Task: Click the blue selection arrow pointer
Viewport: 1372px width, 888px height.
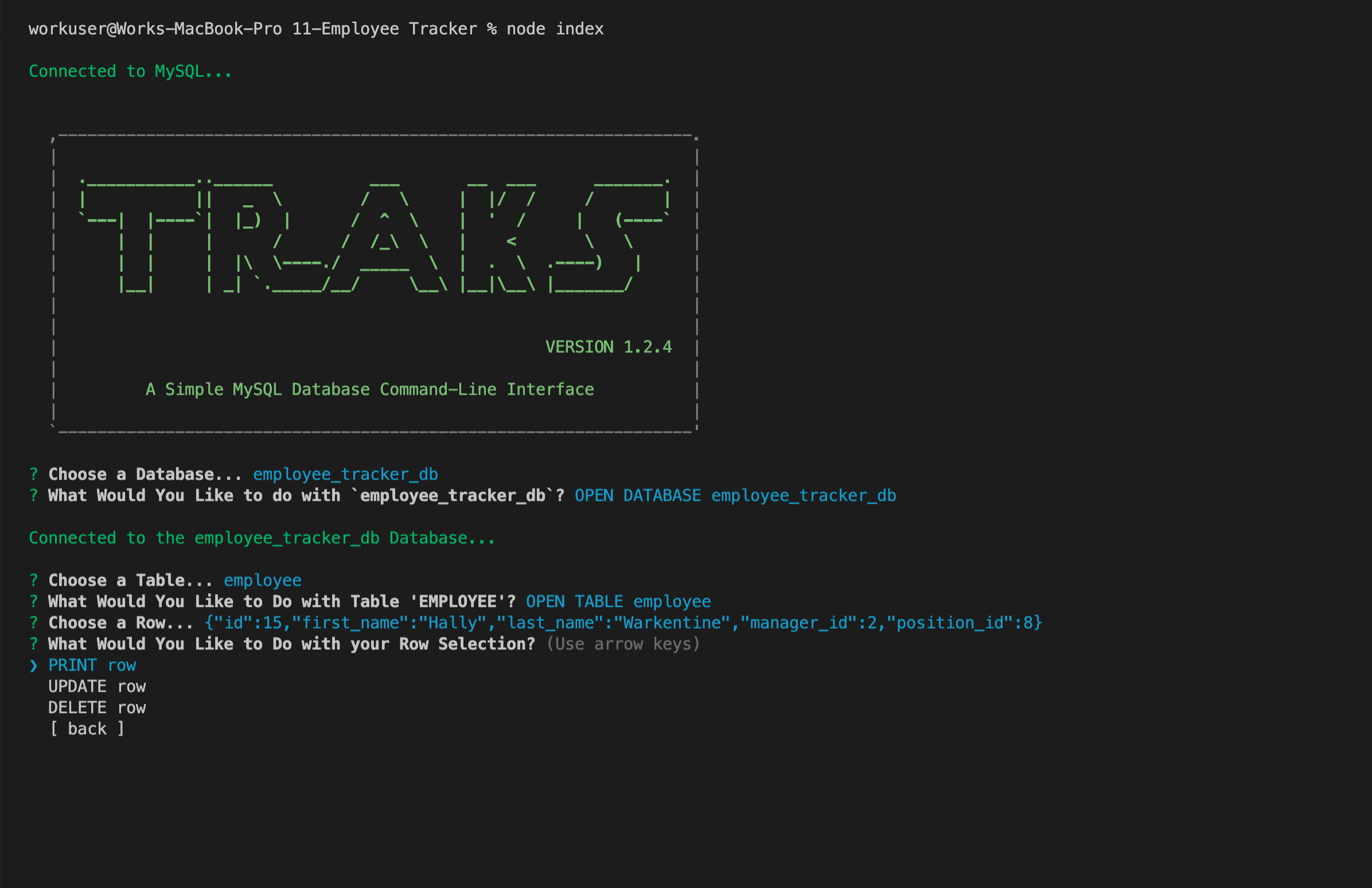Action: pos(33,666)
